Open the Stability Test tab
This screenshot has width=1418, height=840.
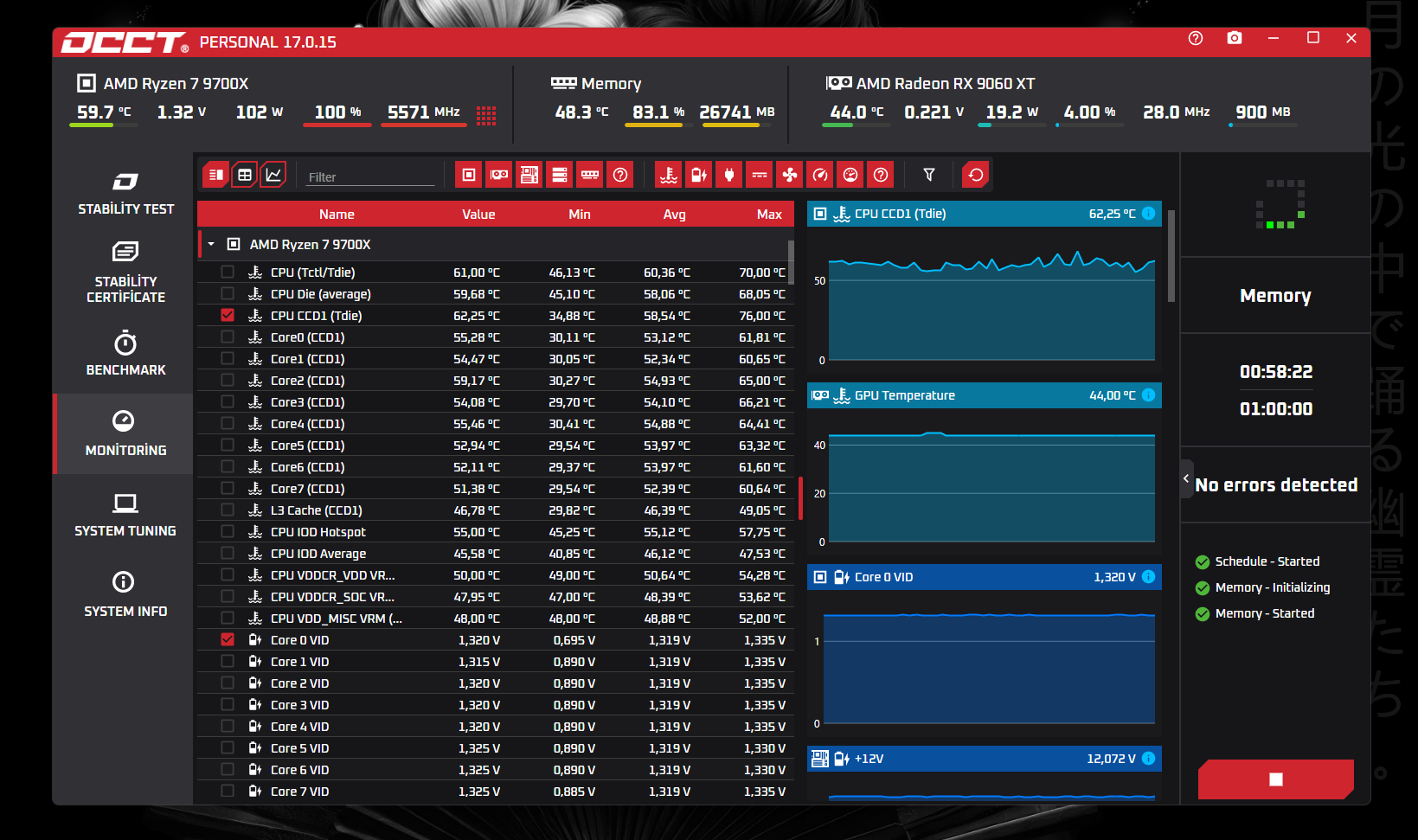pos(125,194)
